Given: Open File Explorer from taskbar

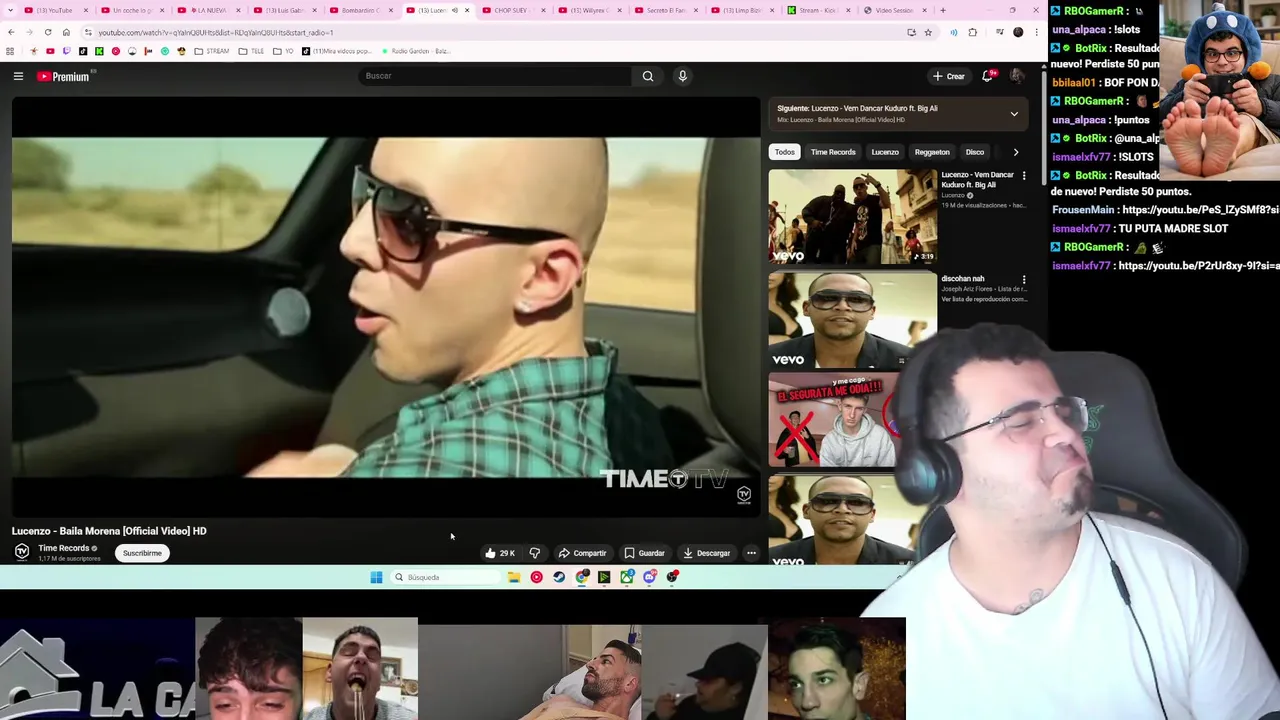Looking at the screenshot, I should (514, 577).
